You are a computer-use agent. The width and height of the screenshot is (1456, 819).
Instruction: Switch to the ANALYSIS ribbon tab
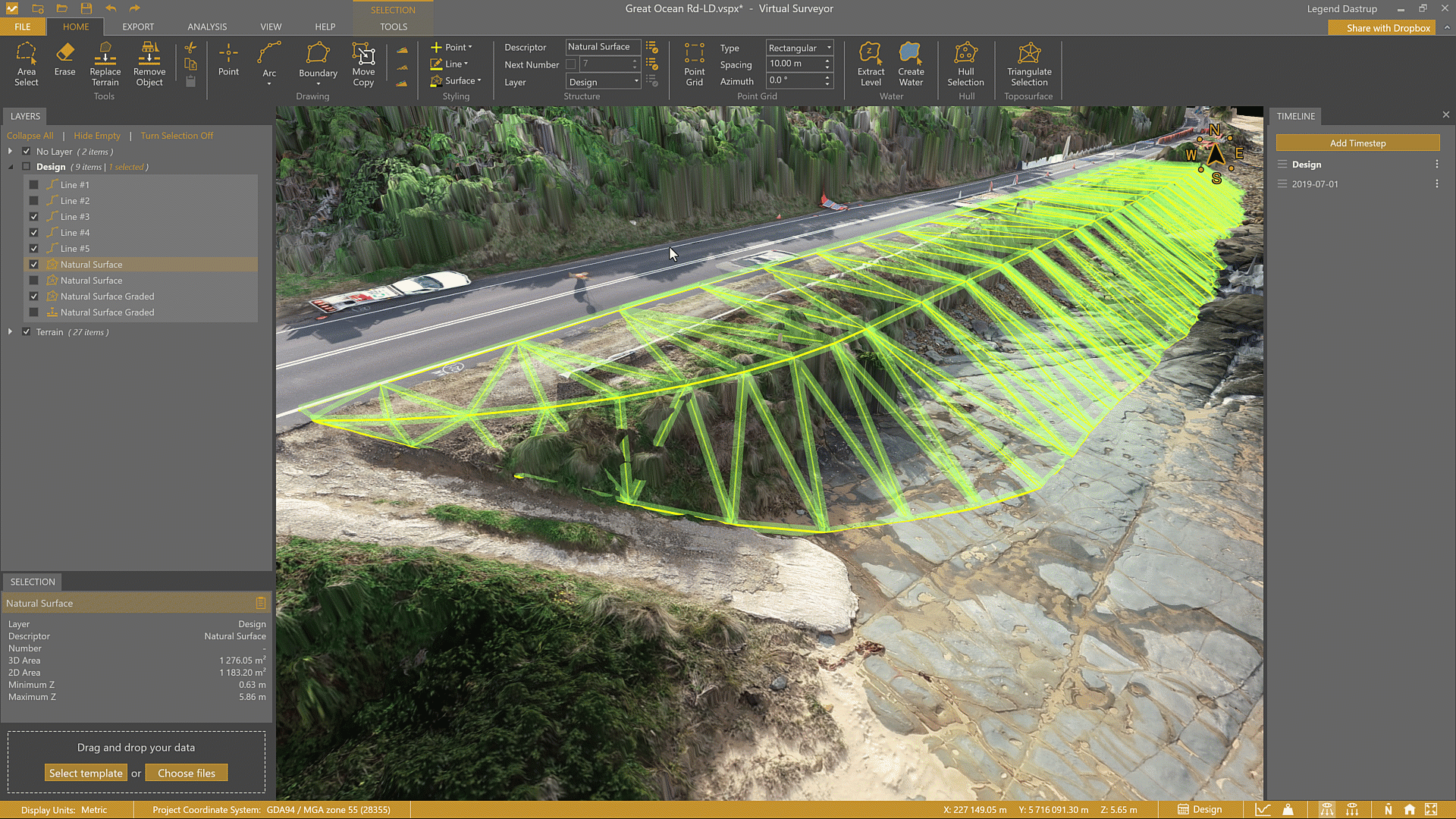click(x=207, y=27)
